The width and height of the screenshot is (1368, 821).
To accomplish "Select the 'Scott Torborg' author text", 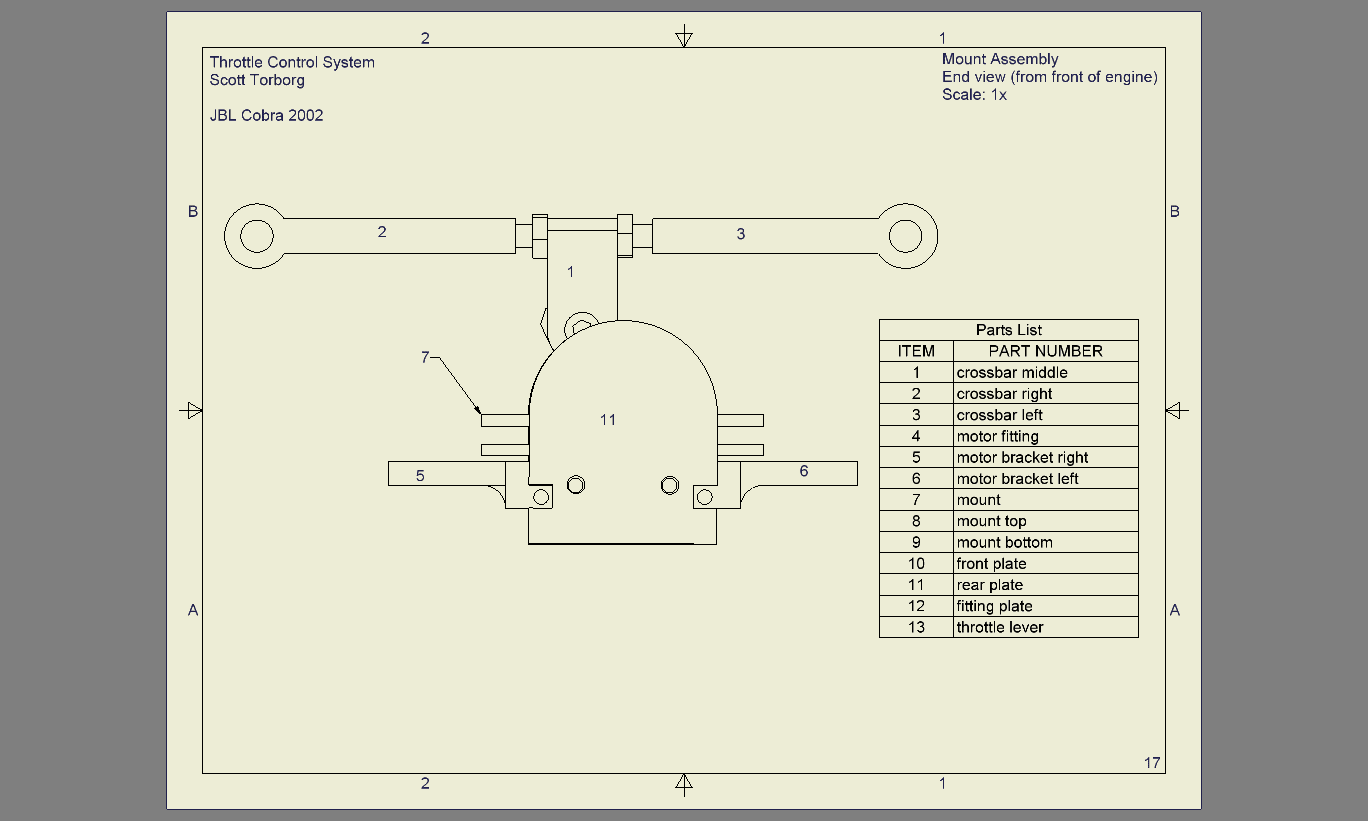I will 257,80.
